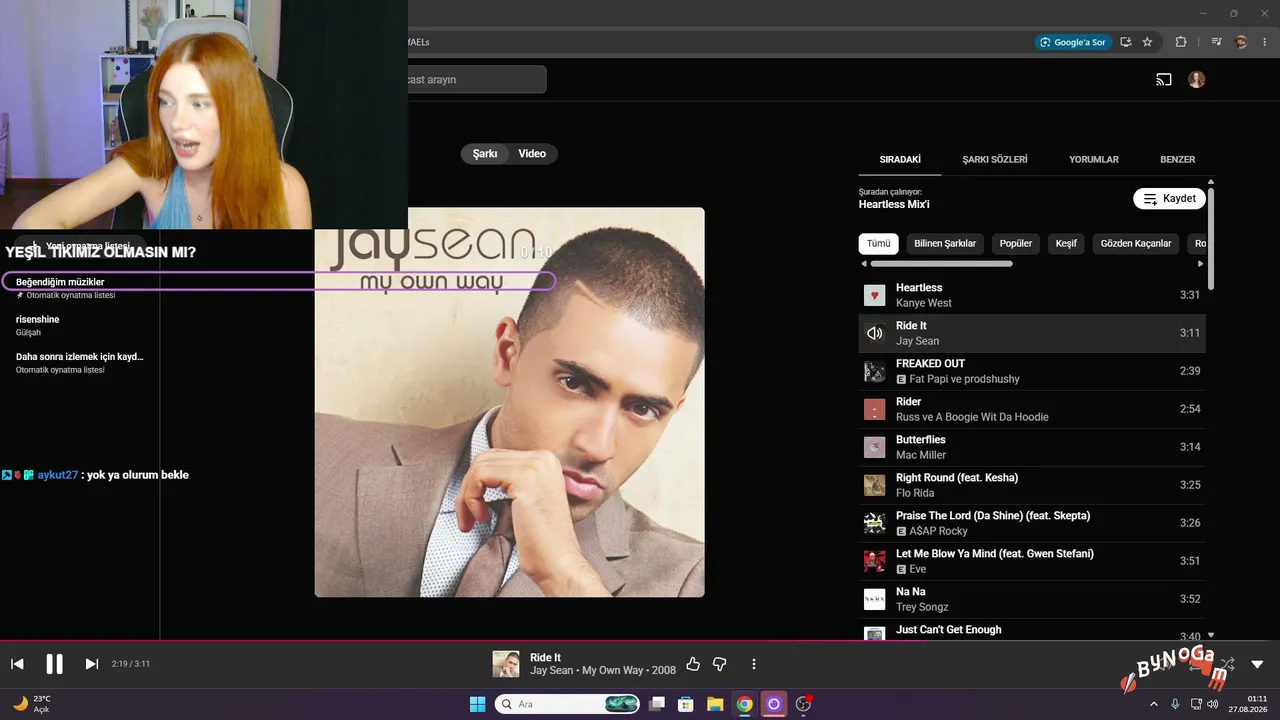Open the three-dot menu beside Ride It in player bar
The height and width of the screenshot is (720, 1280).
754,664
